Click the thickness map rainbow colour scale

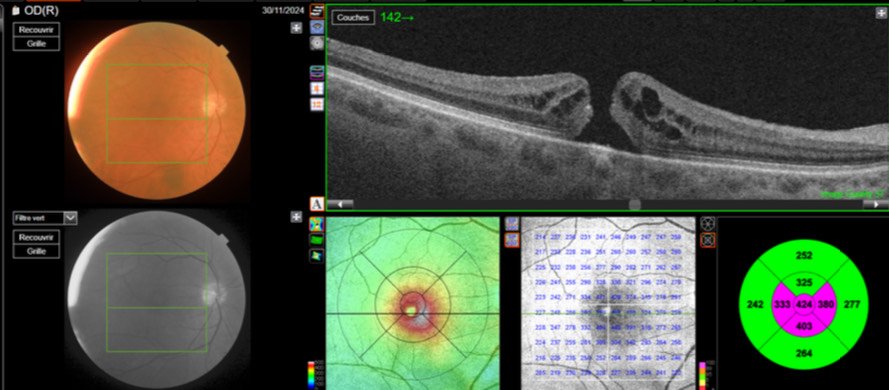[311, 375]
